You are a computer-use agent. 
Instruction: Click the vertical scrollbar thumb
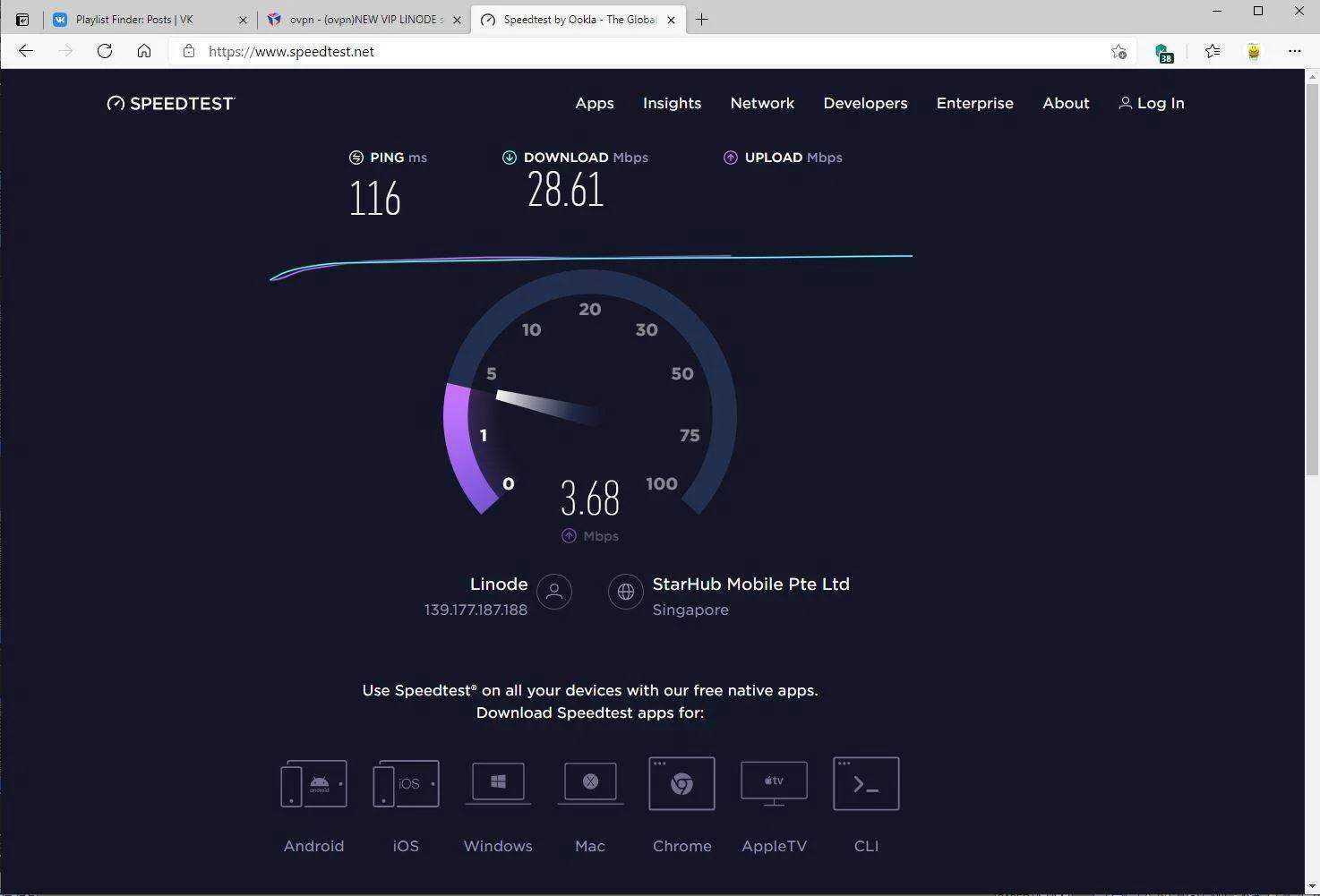1312,280
